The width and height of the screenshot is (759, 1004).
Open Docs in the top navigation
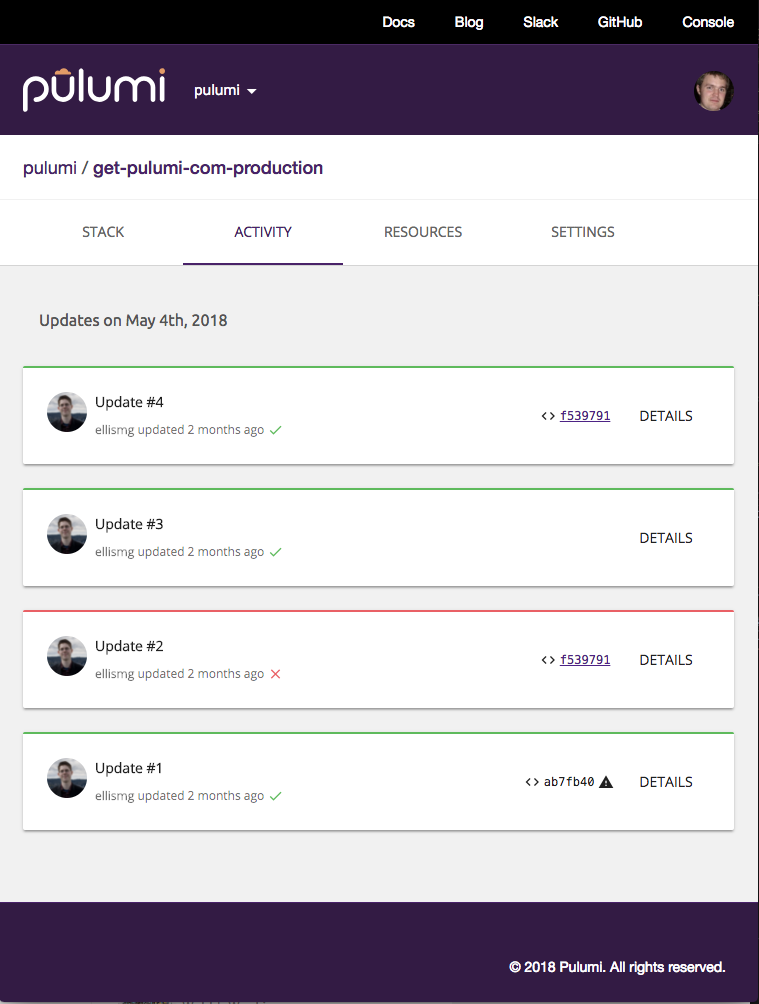[x=398, y=22]
